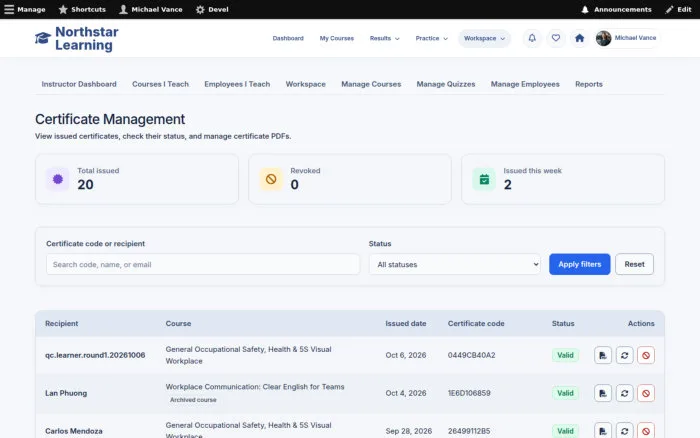
Task: Open the Dashboard nav link
Action: 288,38
